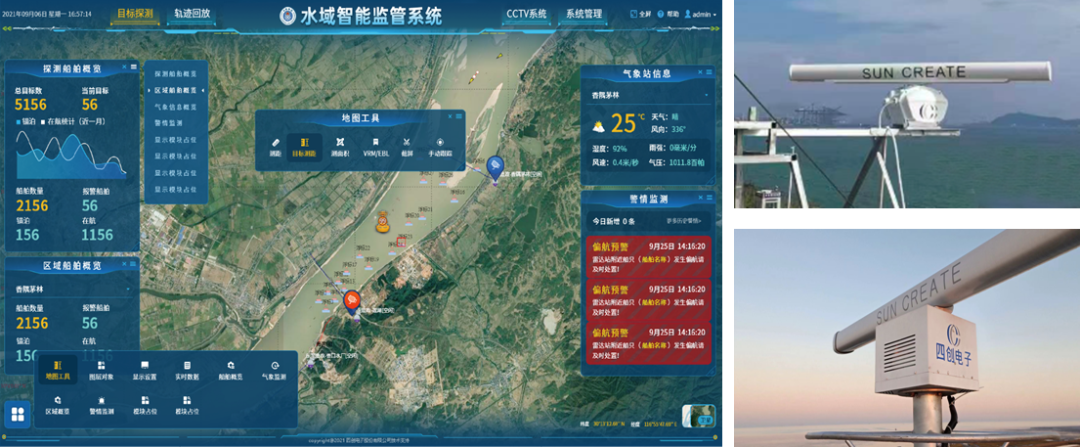1080x447 pixels.
Task: Enable the 手动跟踪 manual tracking tool
Action: [x=440, y=146]
